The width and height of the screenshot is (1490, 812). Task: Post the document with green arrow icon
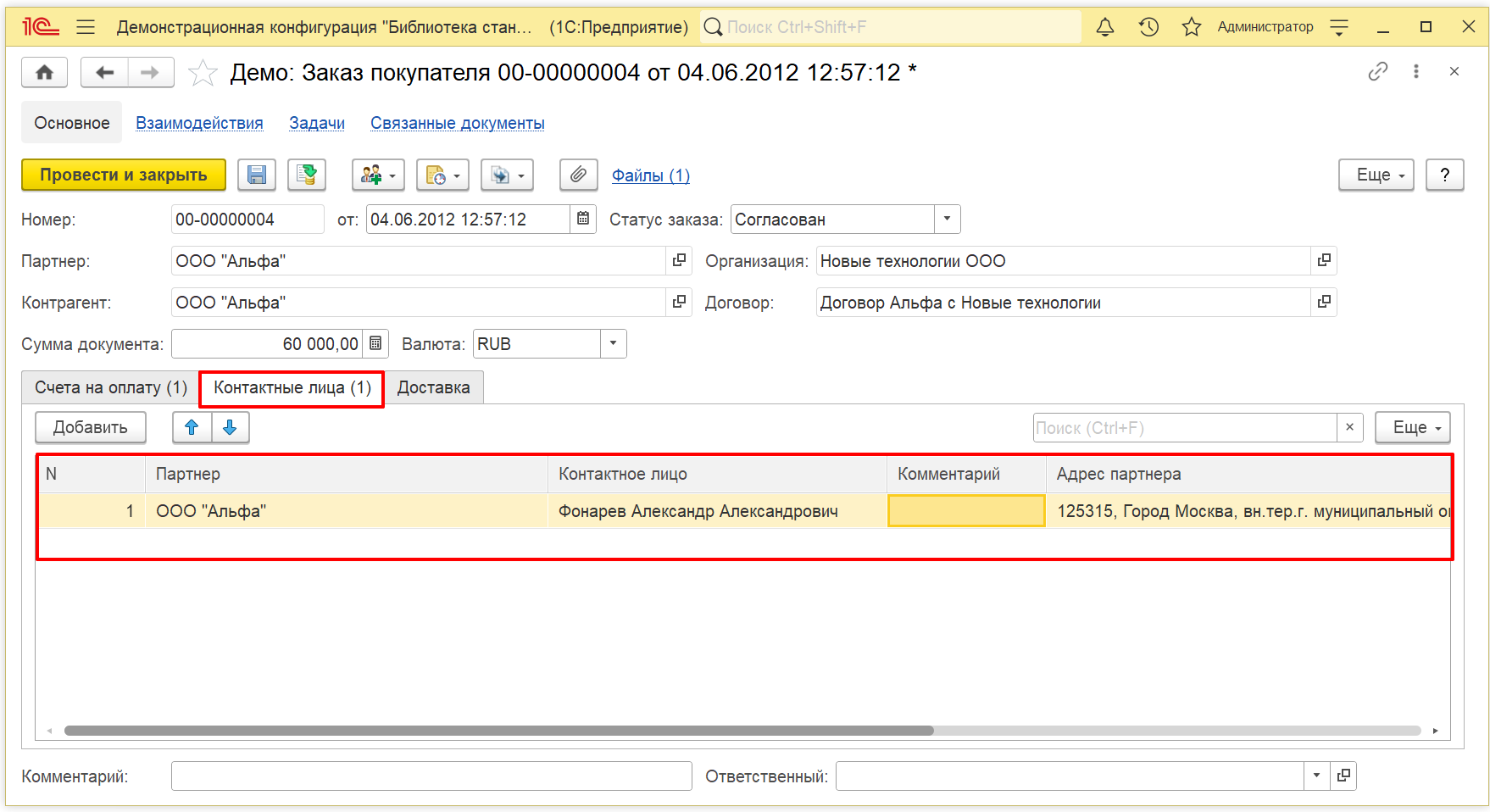tap(307, 175)
